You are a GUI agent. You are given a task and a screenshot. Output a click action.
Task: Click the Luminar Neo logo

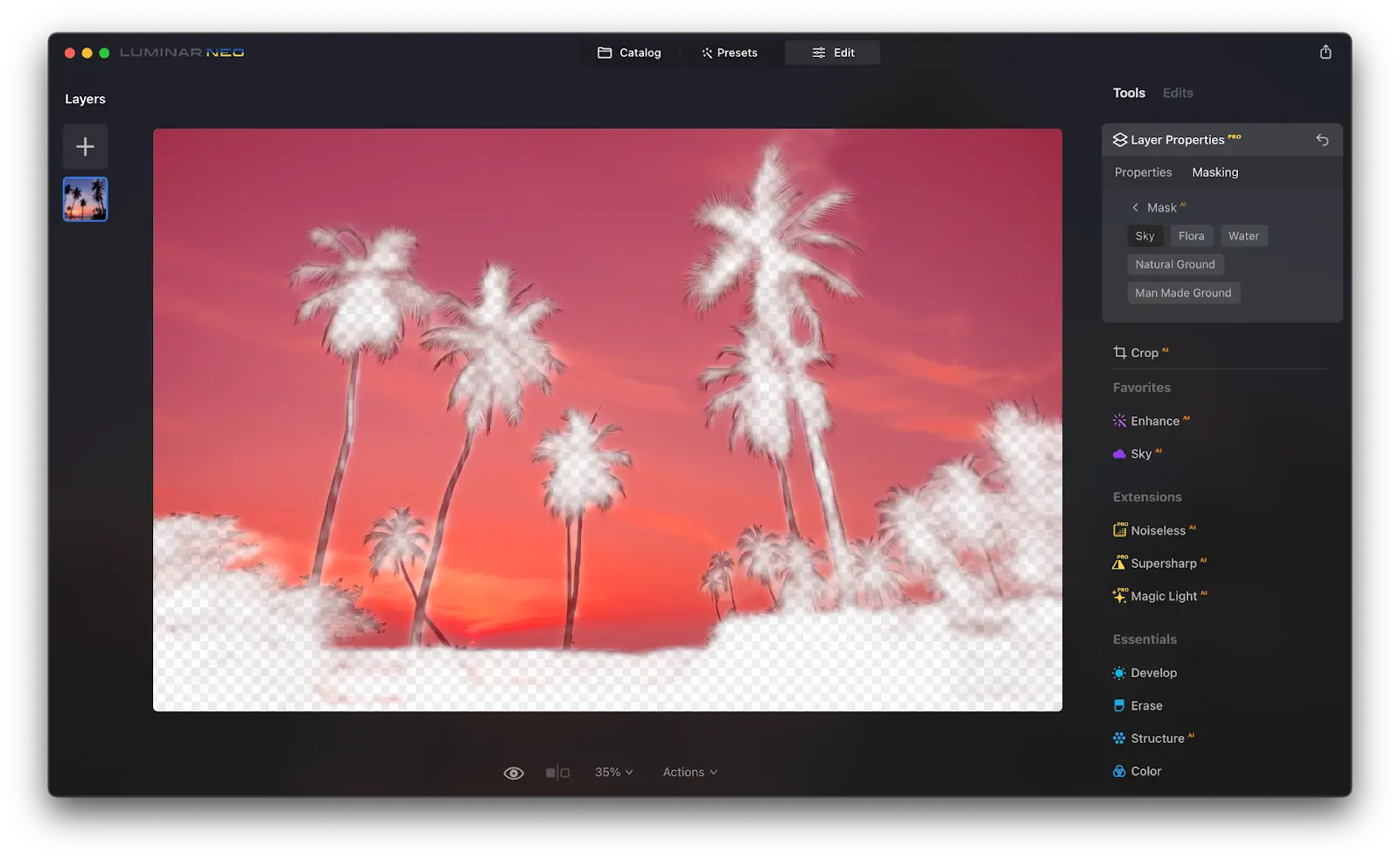point(182,52)
